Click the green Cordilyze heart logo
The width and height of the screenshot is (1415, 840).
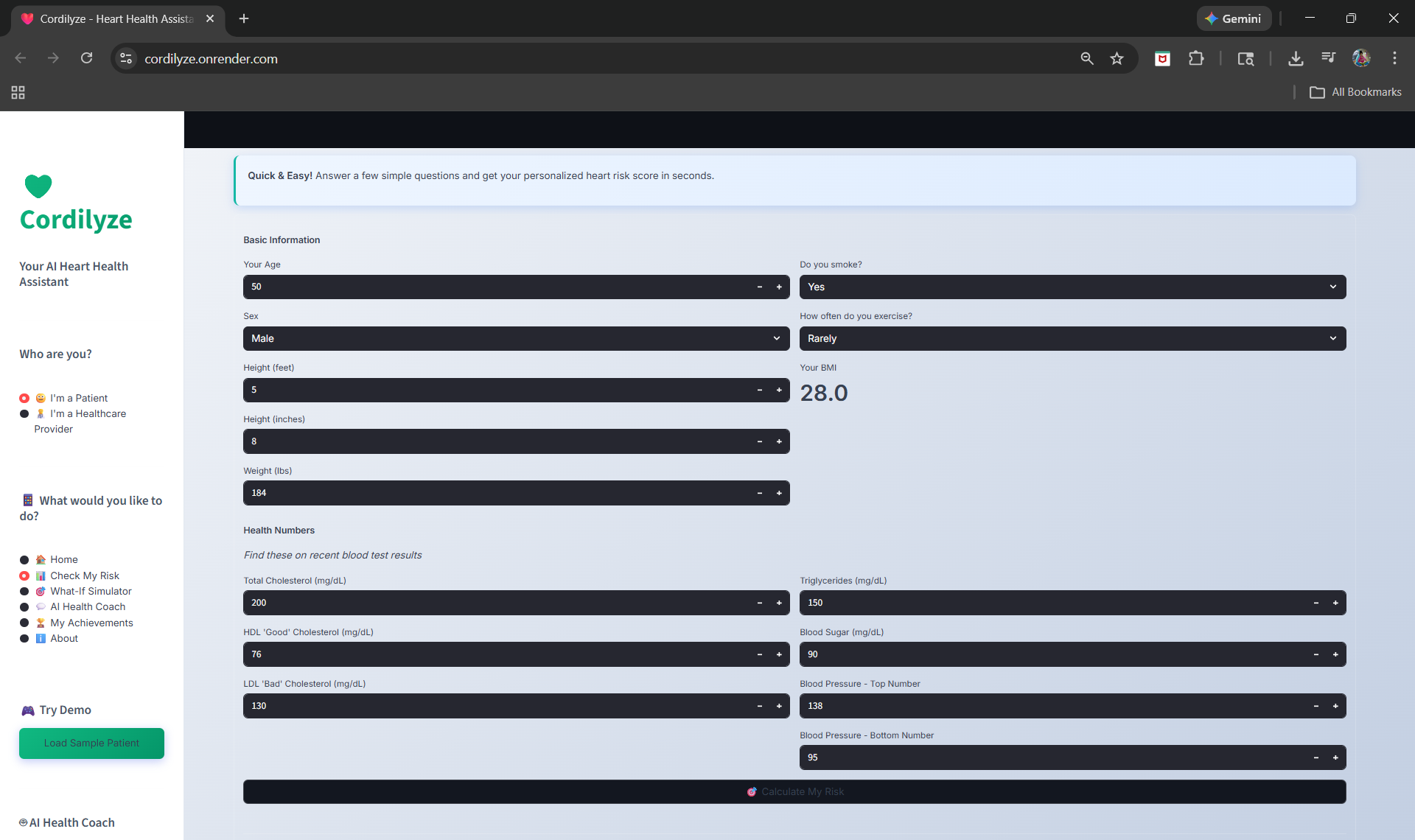pyautogui.click(x=38, y=186)
